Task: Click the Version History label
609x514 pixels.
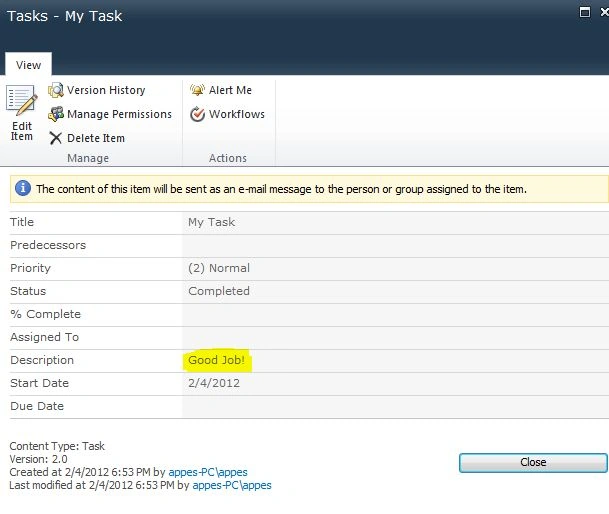Action: pyautogui.click(x=106, y=90)
